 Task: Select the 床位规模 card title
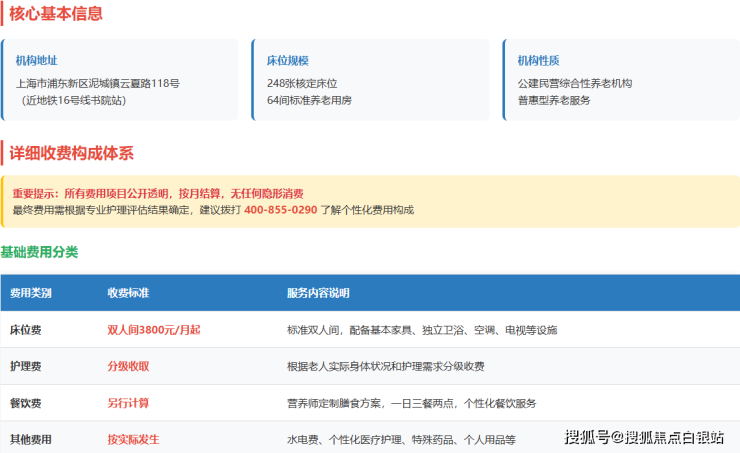pos(287,61)
